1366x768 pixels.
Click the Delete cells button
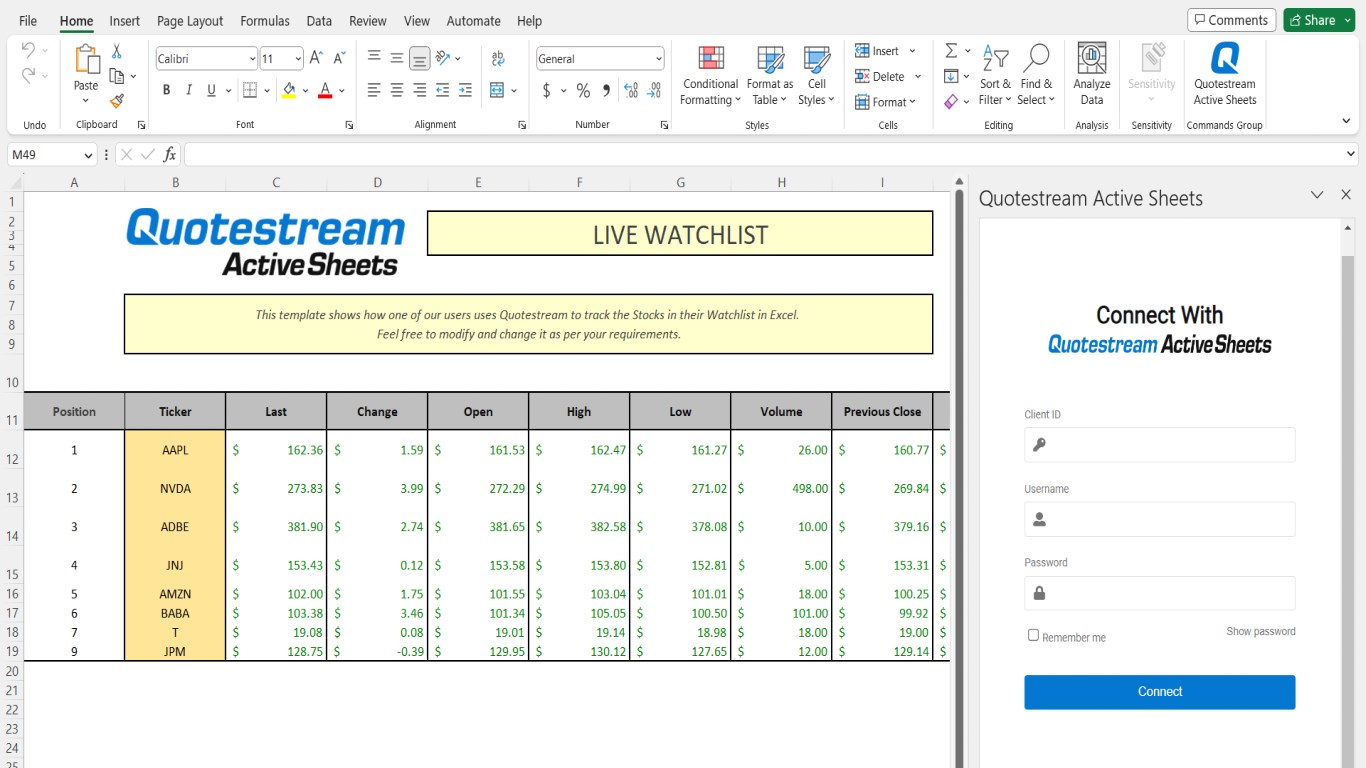pyautogui.click(x=880, y=76)
